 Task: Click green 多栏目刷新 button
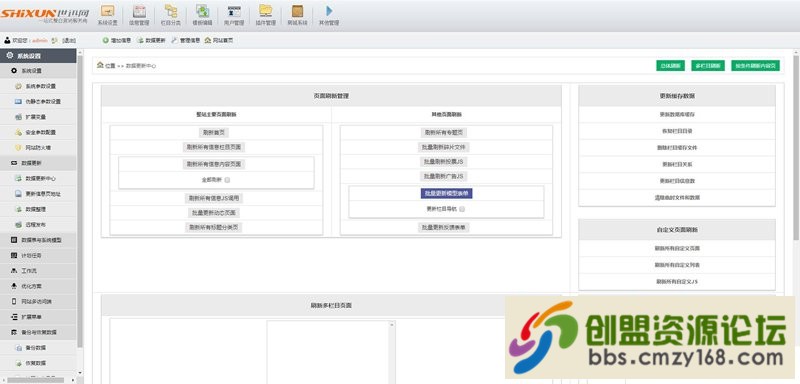(708, 66)
